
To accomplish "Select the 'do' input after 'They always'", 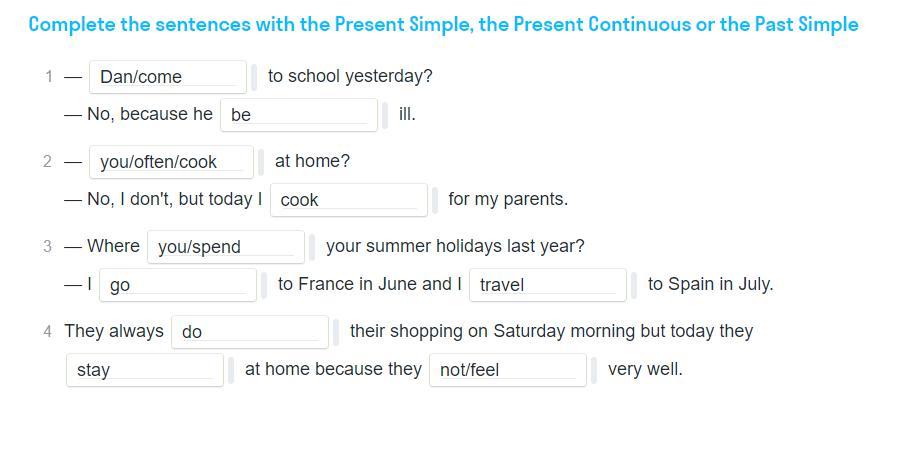I will click(249, 331).
